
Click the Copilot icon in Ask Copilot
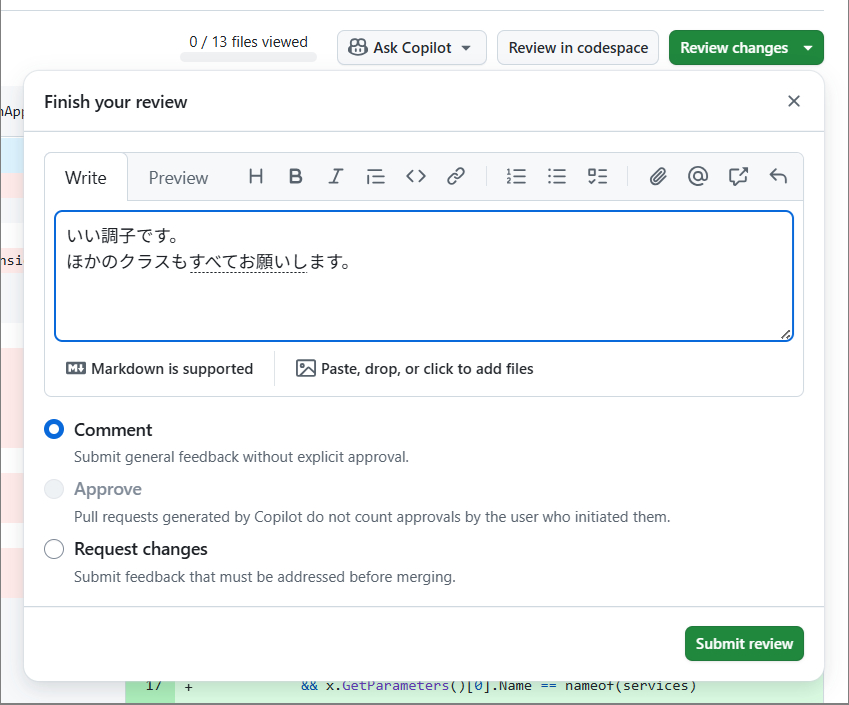point(358,48)
